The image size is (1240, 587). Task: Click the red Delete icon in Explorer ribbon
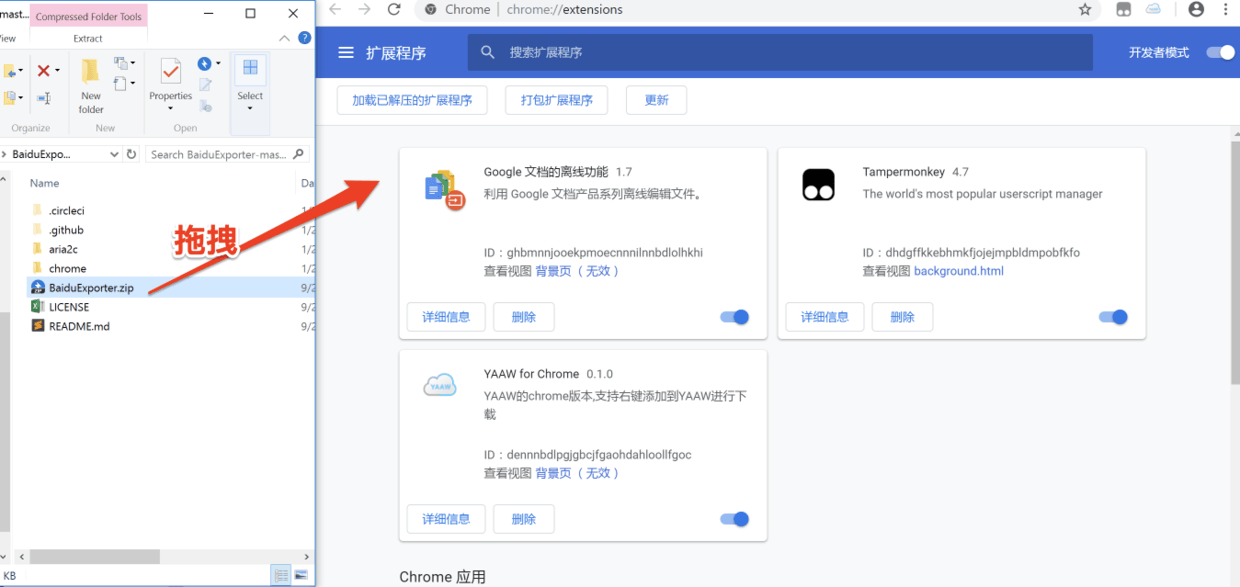(x=43, y=70)
